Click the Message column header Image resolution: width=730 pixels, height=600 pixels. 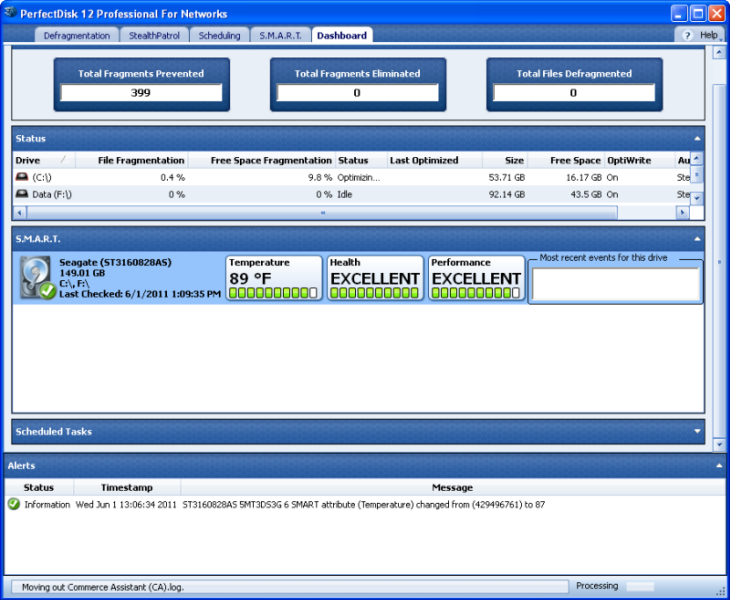[x=452, y=487]
